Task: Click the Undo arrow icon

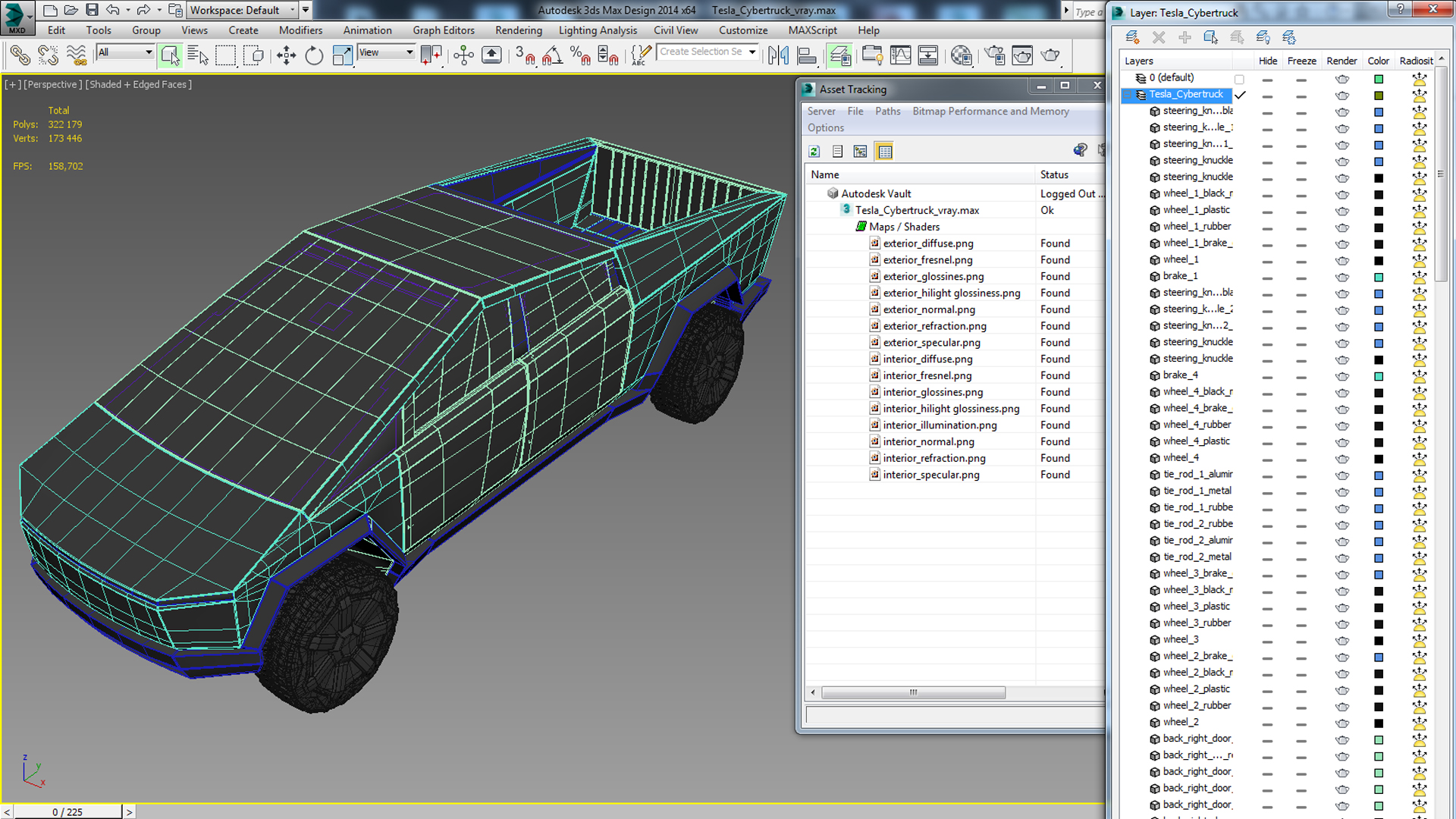Action: click(x=113, y=10)
